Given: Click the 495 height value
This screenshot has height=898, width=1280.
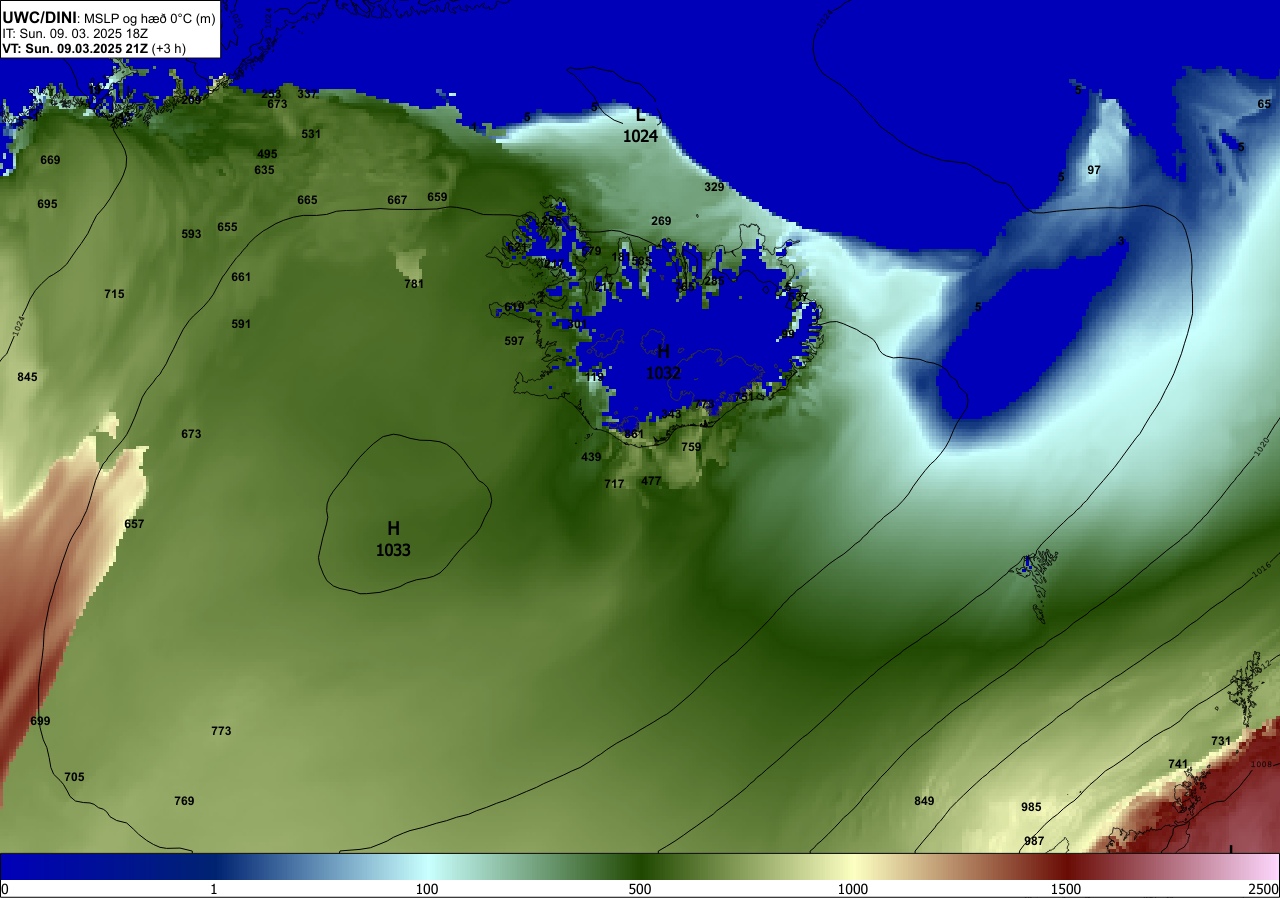Looking at the screenshot, I should pos(267,154).
